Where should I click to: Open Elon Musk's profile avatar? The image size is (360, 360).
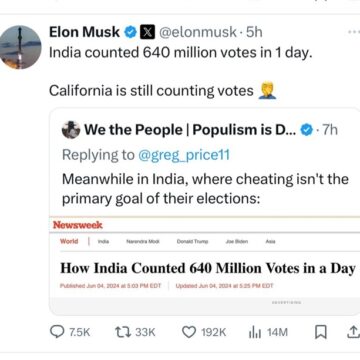(x=20, y=47)
